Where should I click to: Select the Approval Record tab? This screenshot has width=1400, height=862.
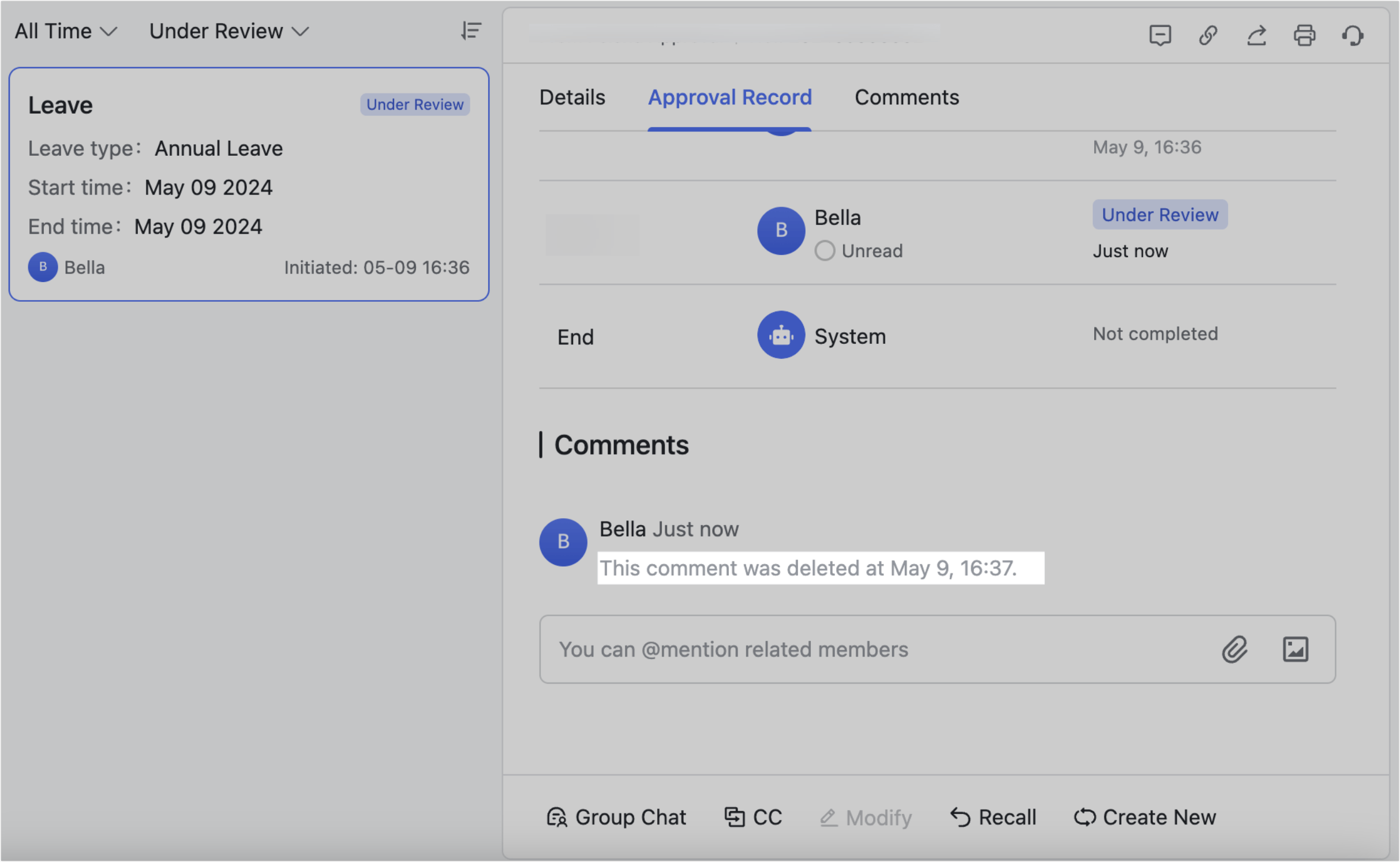[x=729, y=97]
